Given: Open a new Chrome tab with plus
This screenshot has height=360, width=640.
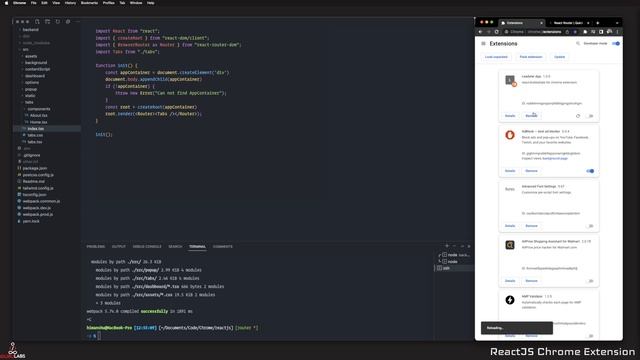Looking at the screenshot, I should click(x=598, y=23).
